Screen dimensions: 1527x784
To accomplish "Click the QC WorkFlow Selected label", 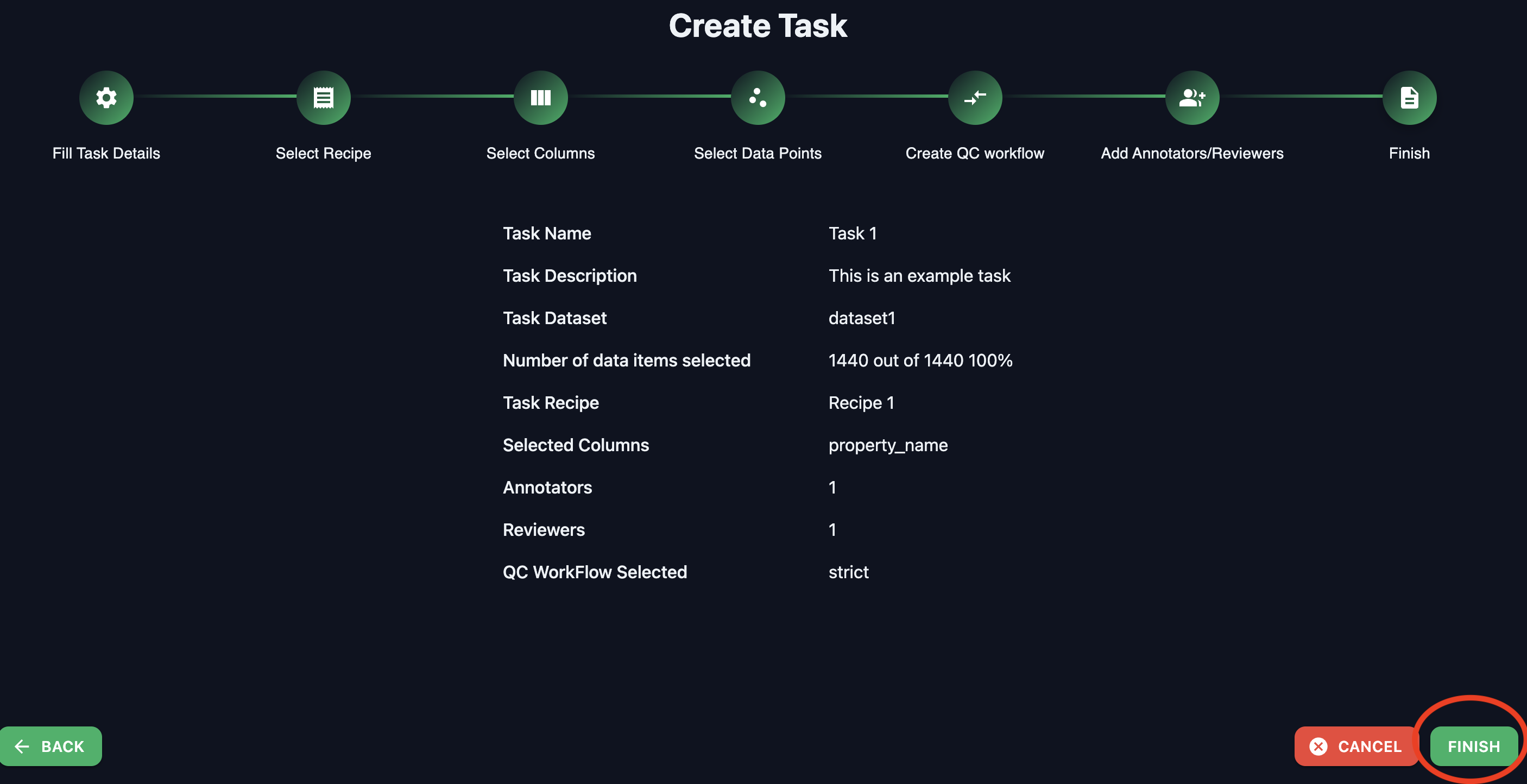I will pos(595,572).
